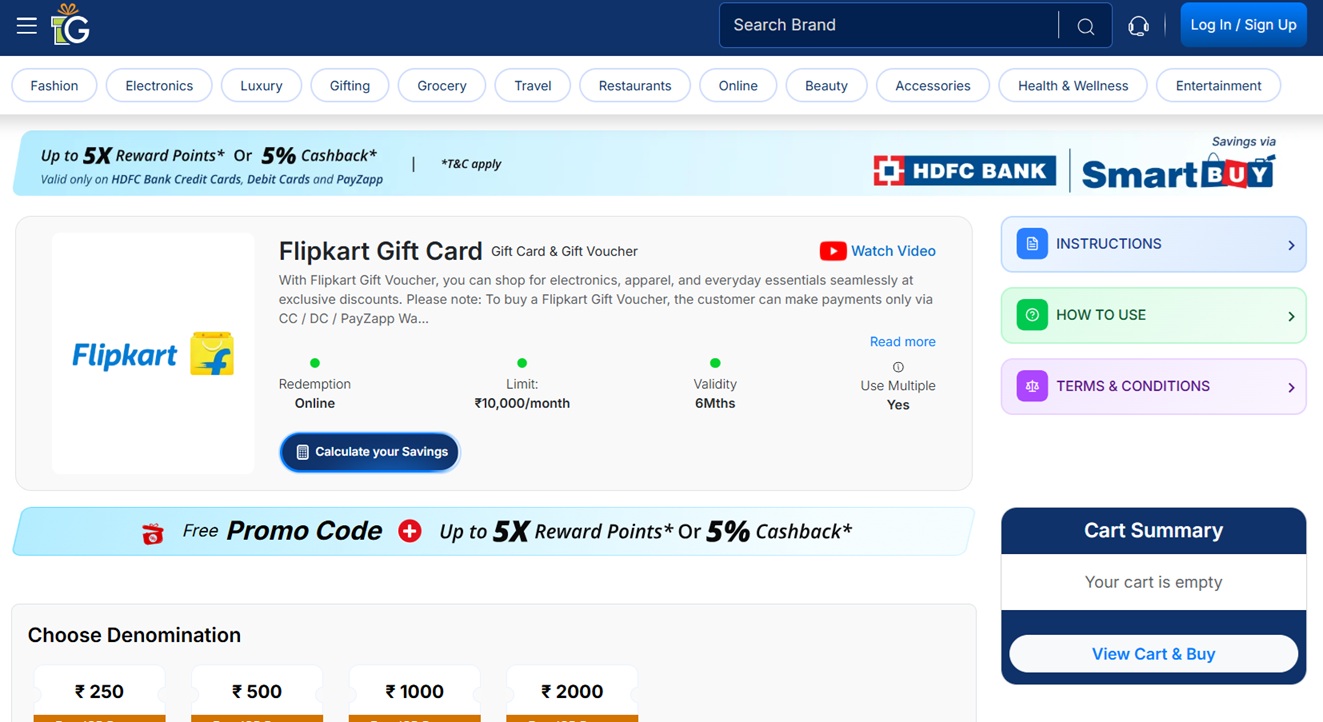The image size is (1323, 722).
Task: Click the Cart Summary heading
Action: (1153, 531)
